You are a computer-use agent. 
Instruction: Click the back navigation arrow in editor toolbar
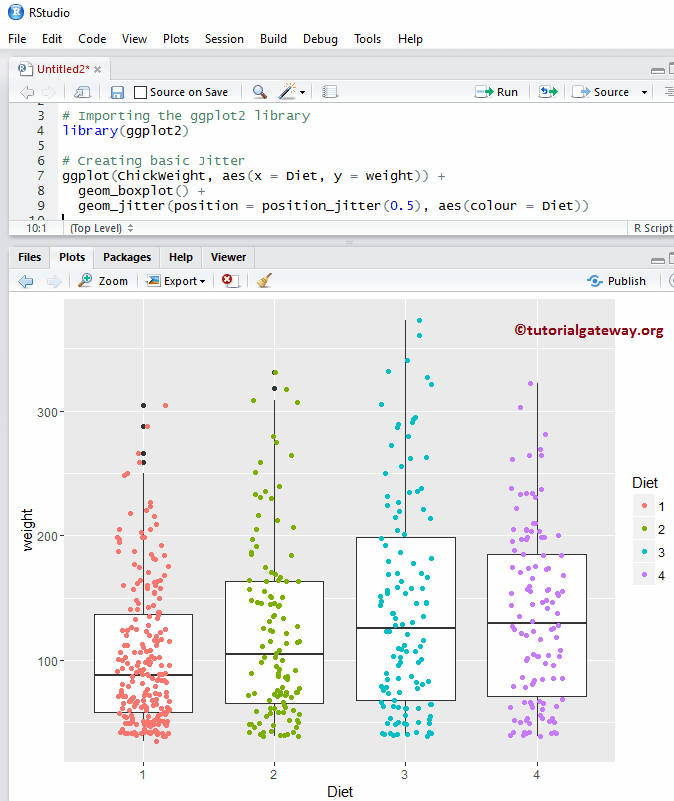[27, 92]
